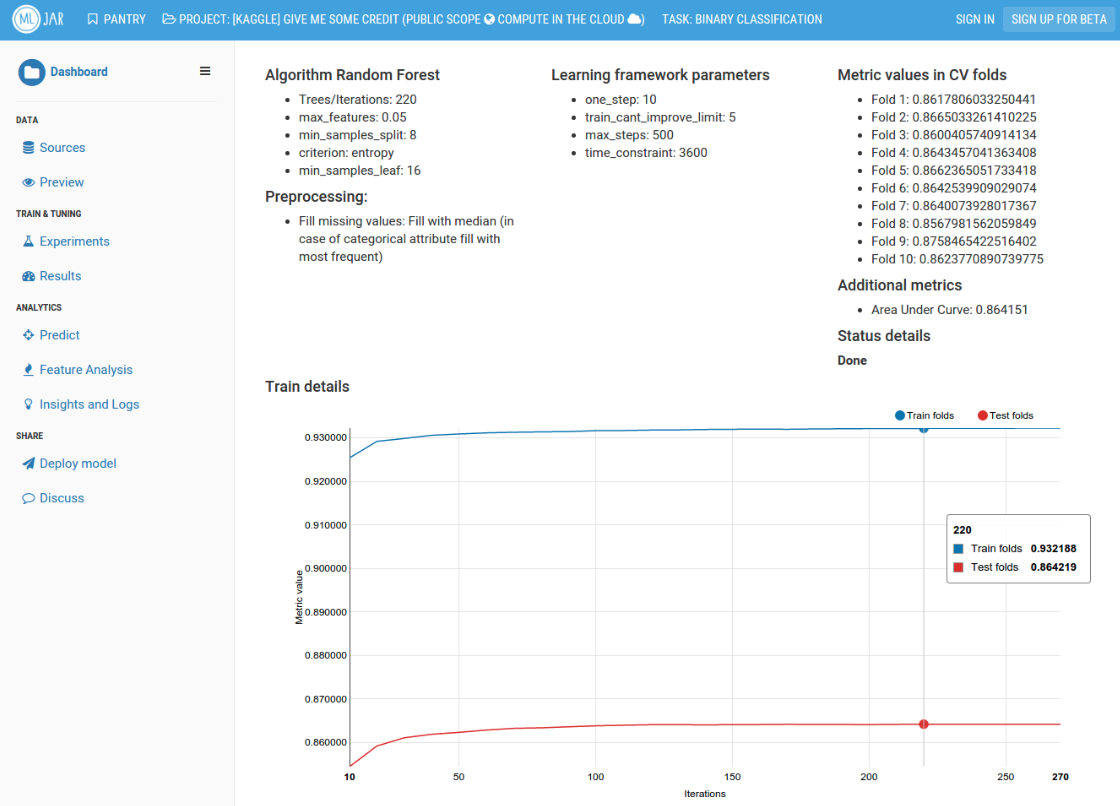
Task: Click the Experiments flask icon
Action: pyautogui.click(x=29, y=242)
